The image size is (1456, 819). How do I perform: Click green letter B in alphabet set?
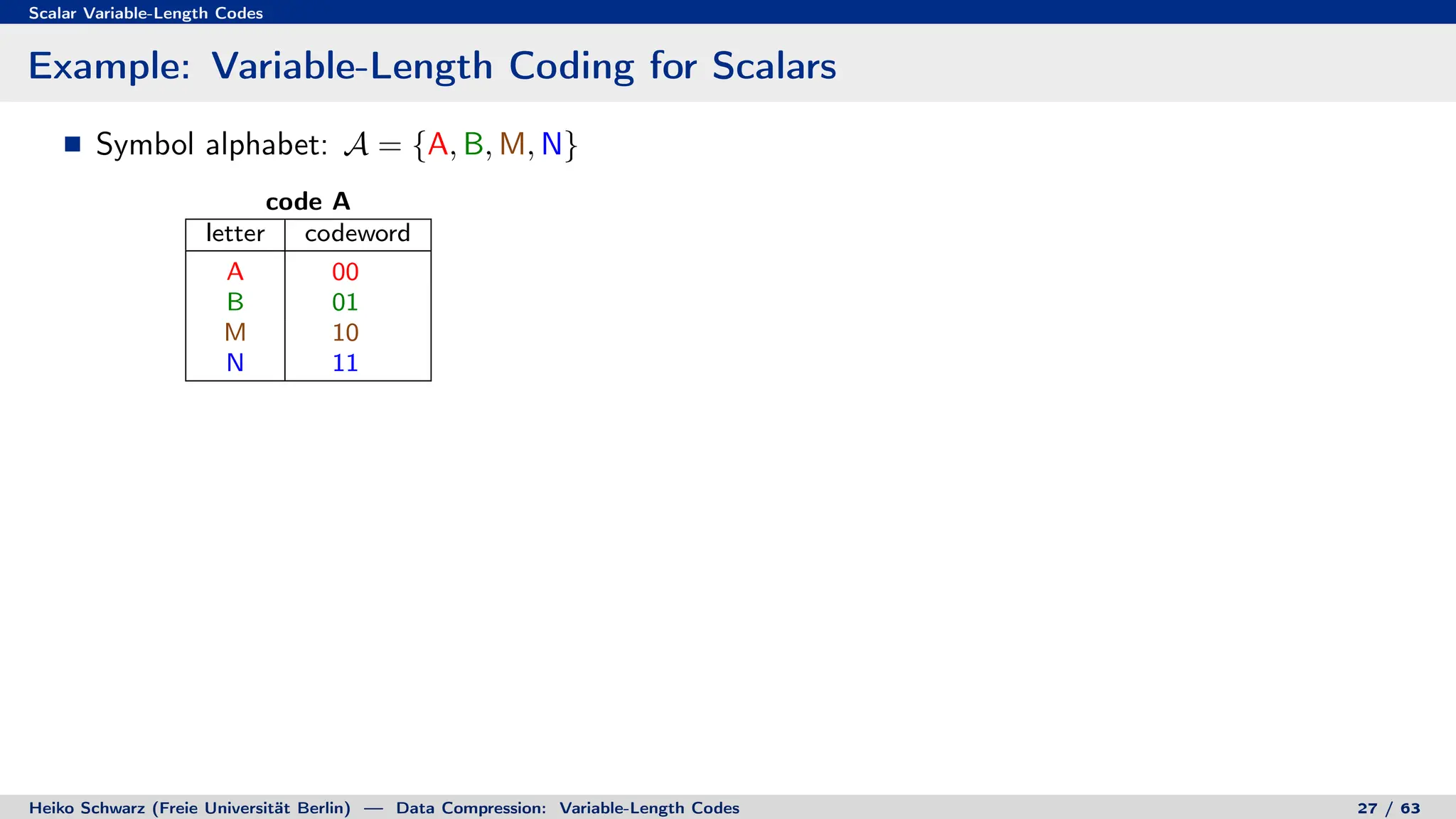pyautogui.click(x=473, y=144)
